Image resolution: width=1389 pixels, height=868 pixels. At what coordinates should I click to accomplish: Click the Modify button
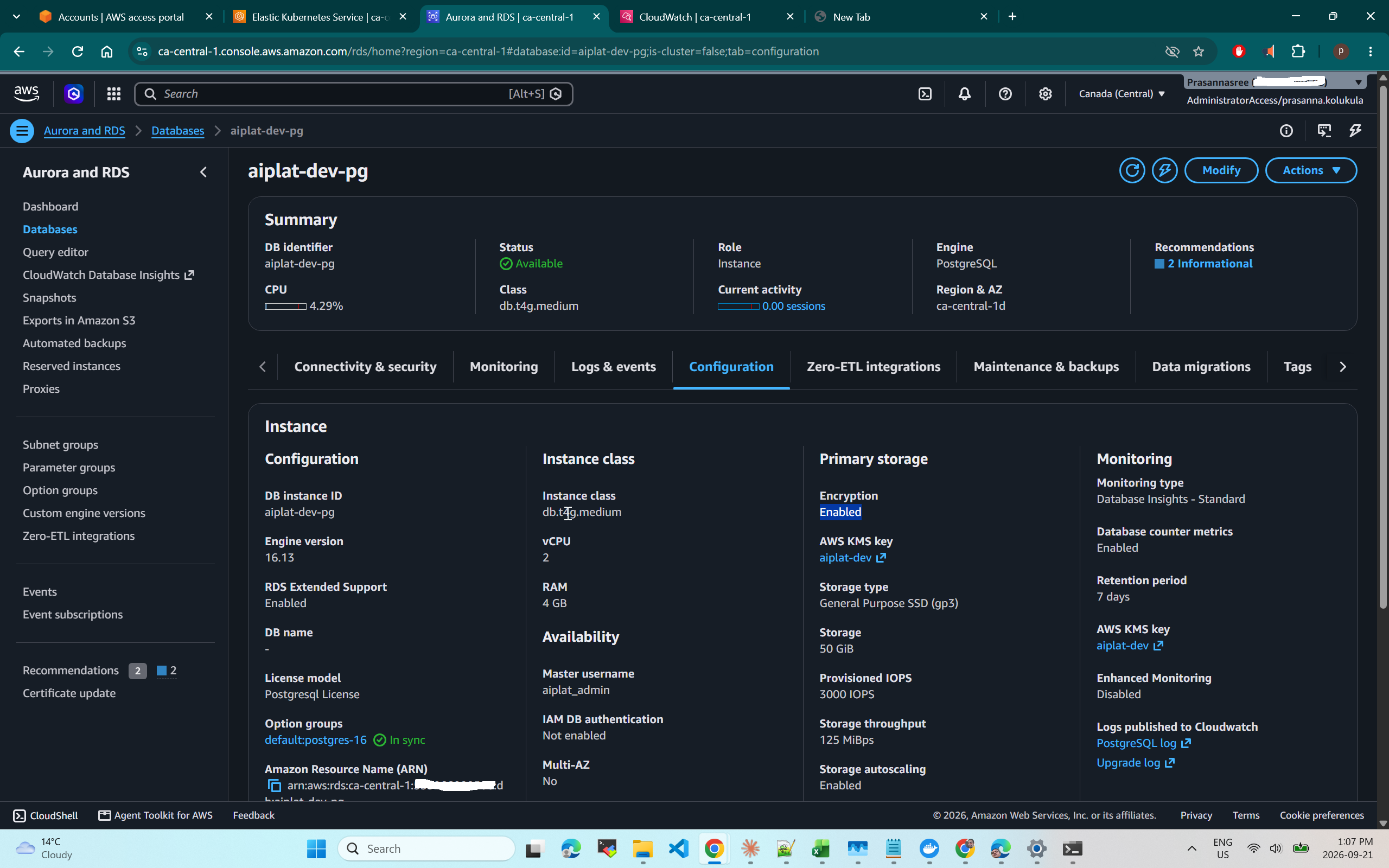(1221, 170)
